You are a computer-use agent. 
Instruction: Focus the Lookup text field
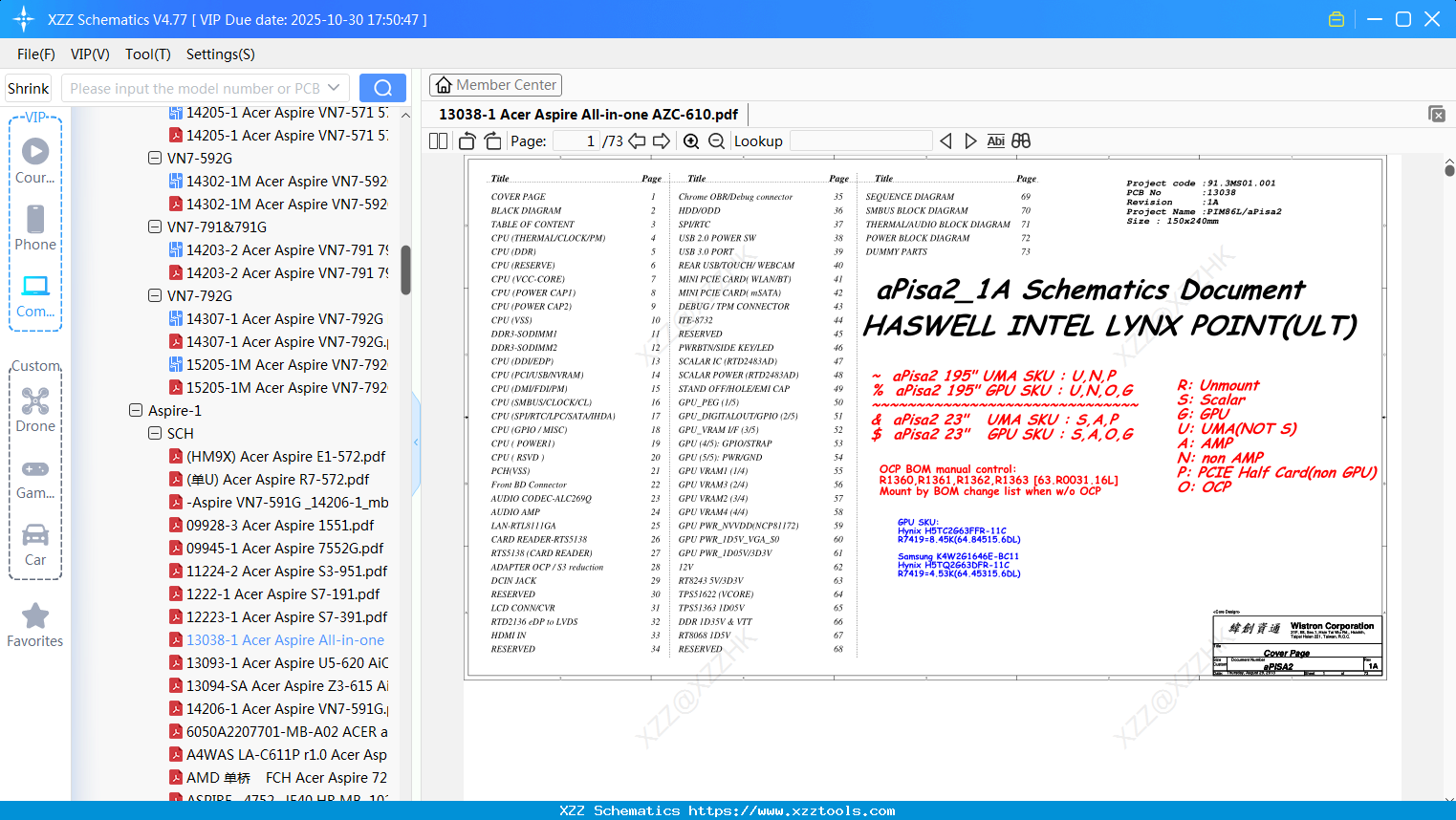click(x=860, y=141)
